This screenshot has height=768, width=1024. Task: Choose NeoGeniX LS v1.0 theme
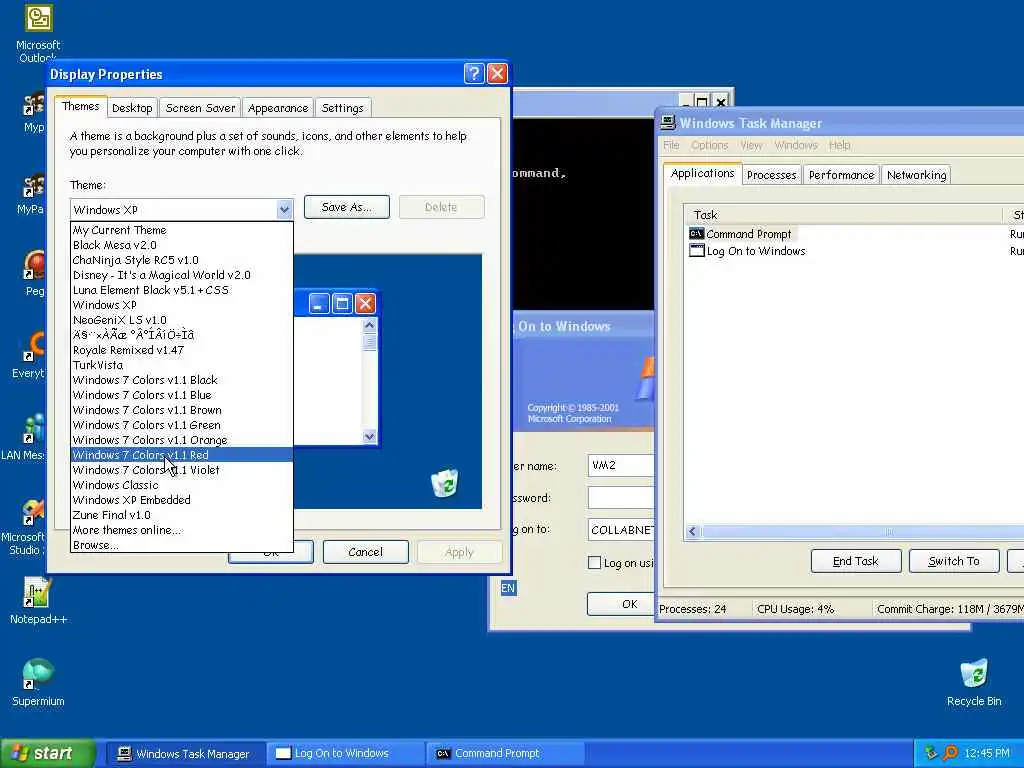pos(182,320)
